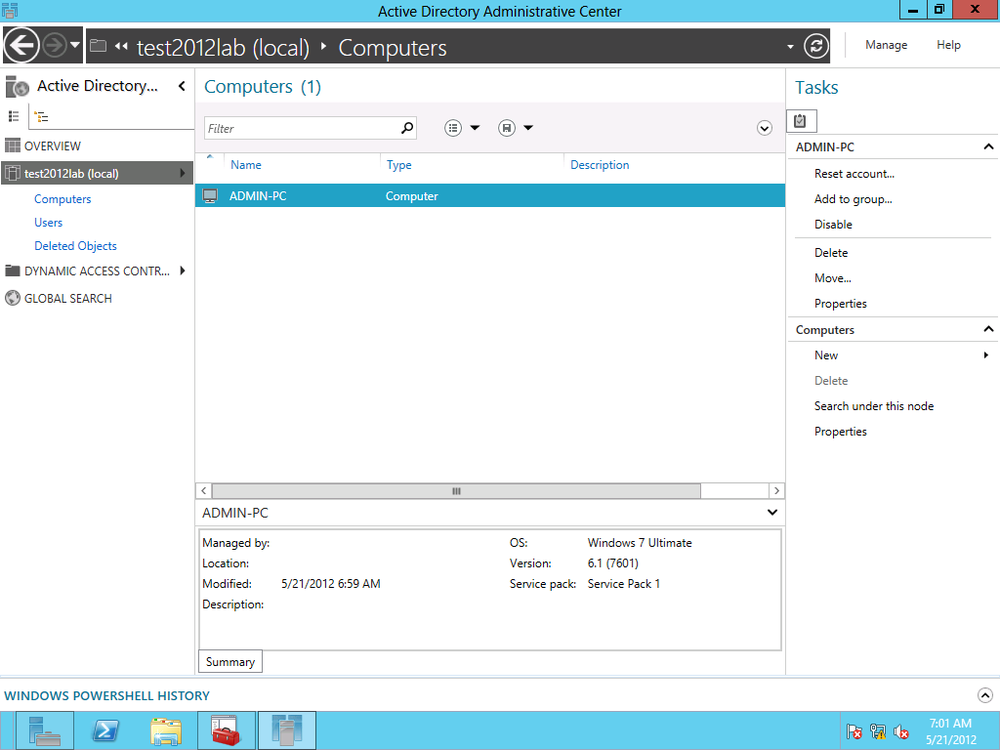Open Deleted Objects container
The image size is (1000, 750).
(x=75, y=246)
